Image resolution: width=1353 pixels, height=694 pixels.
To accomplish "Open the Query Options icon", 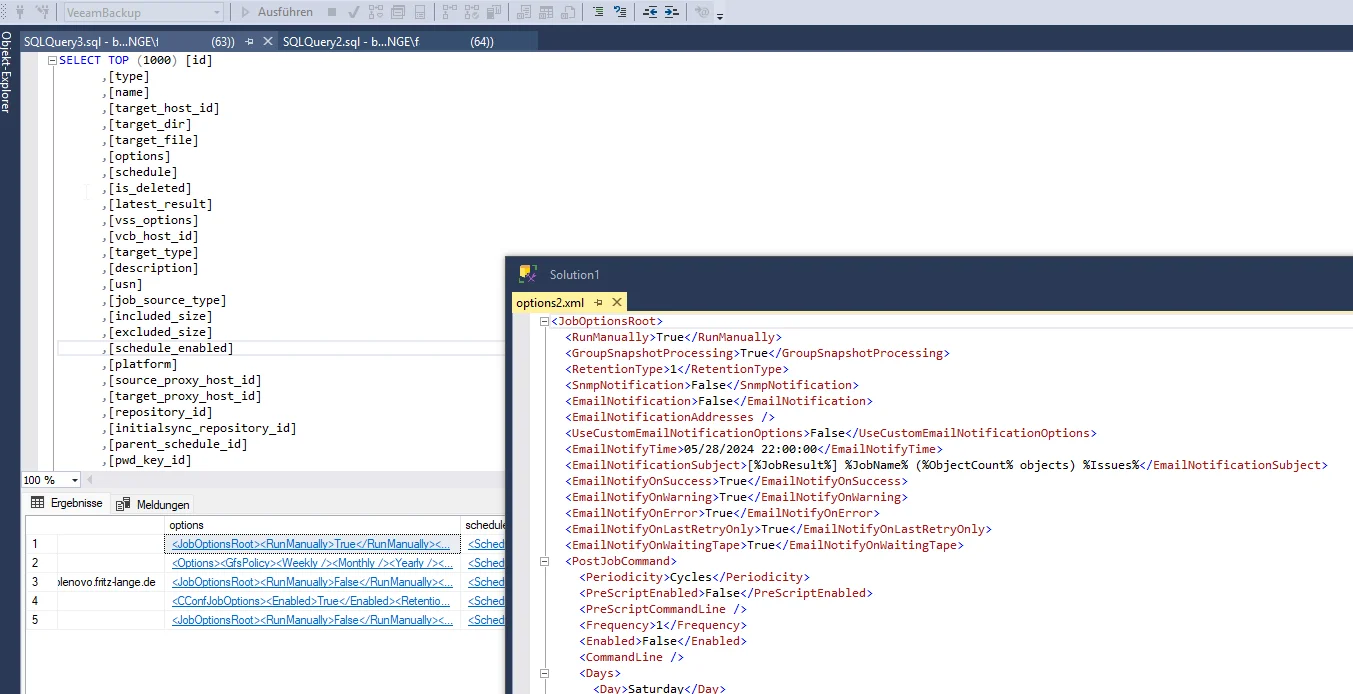I will point(398,12).
